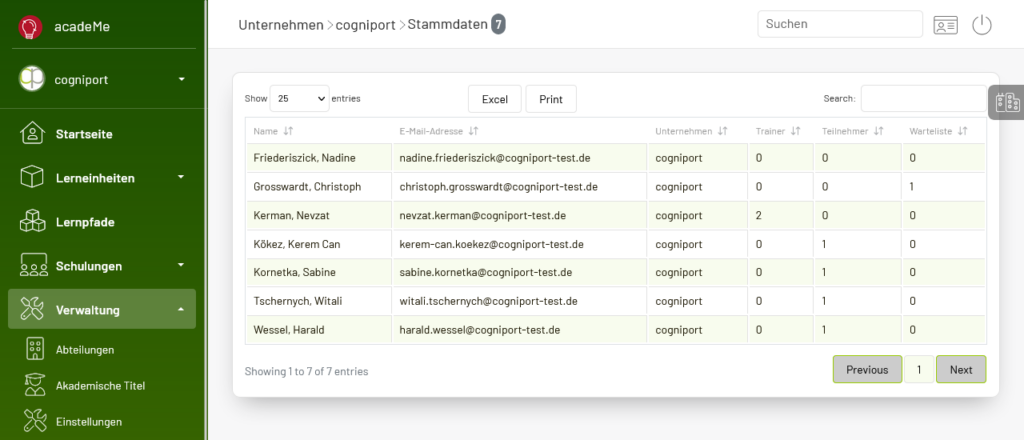Click the acadeMe lightbulb logo icon
Screen dimensions: 1024x440
click(x=30, y=27)
